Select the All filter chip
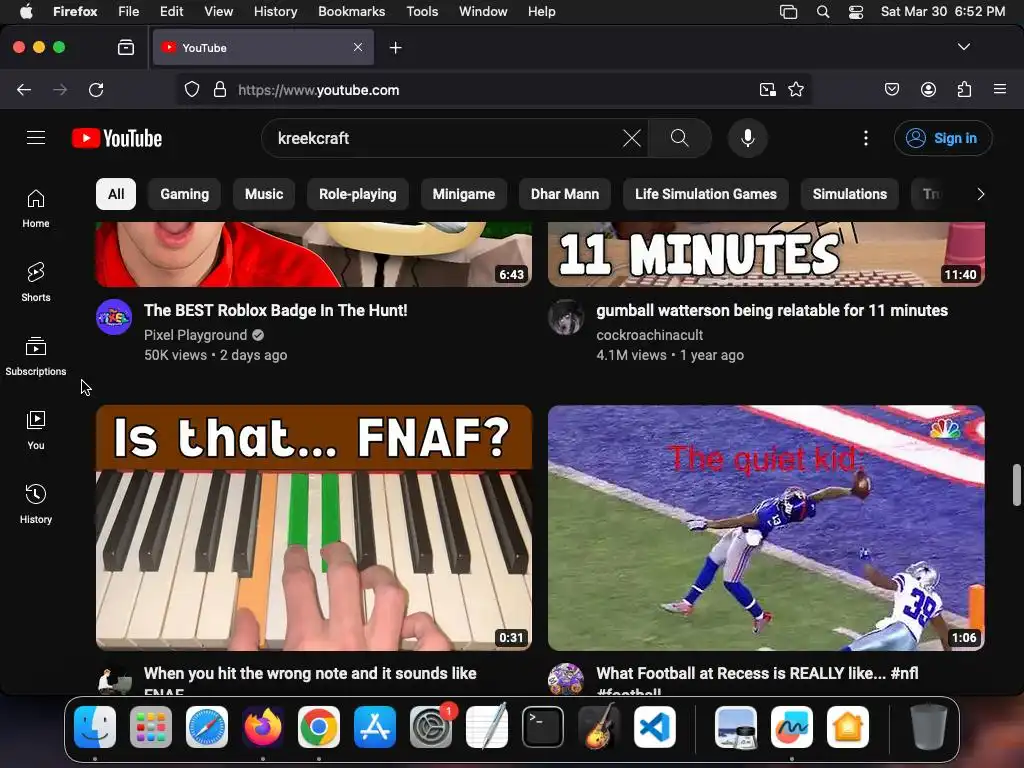This screenshot has height=768, width=1024. point(116,194)
